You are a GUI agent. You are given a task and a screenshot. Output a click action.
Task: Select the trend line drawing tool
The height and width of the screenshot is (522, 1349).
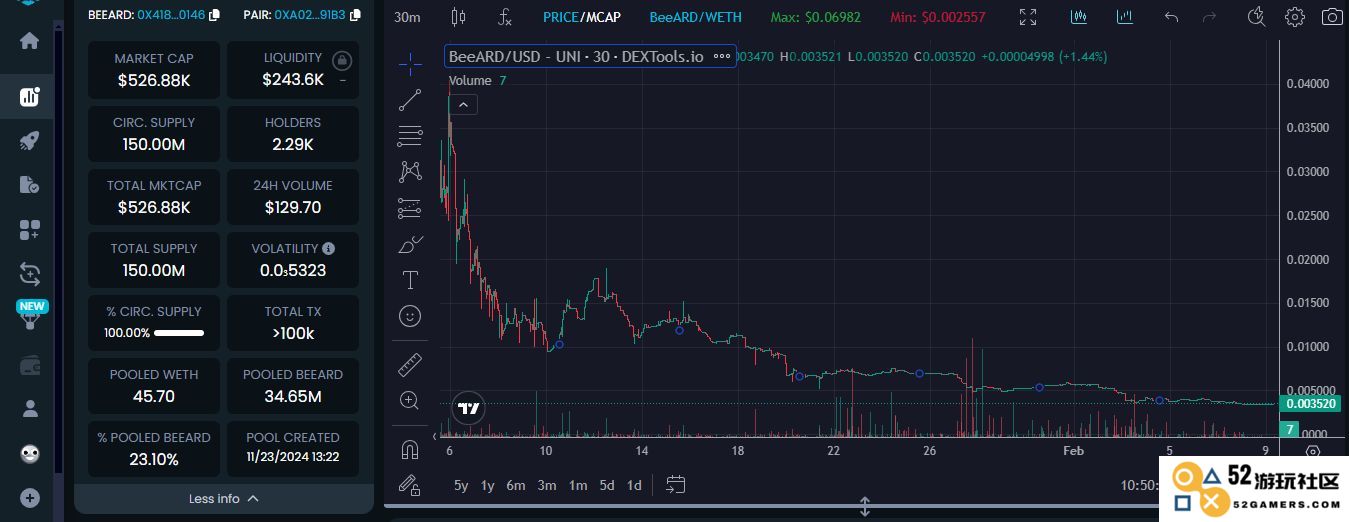[x=410, y=100]
